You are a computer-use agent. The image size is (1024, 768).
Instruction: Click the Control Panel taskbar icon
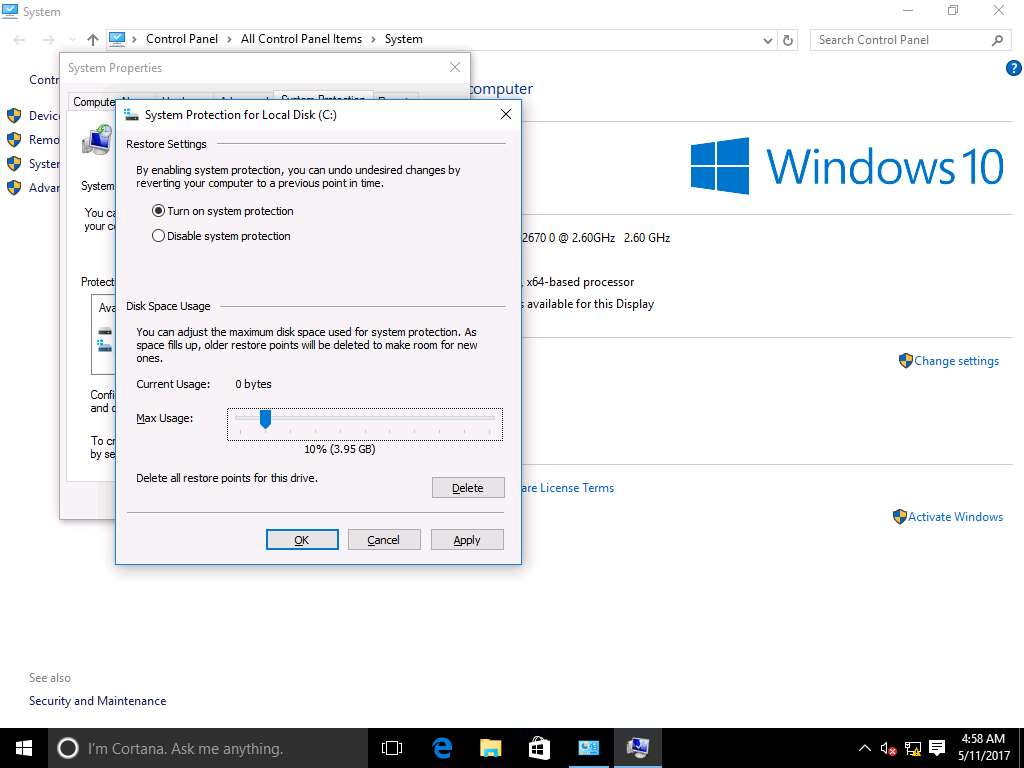click(588, 748)
